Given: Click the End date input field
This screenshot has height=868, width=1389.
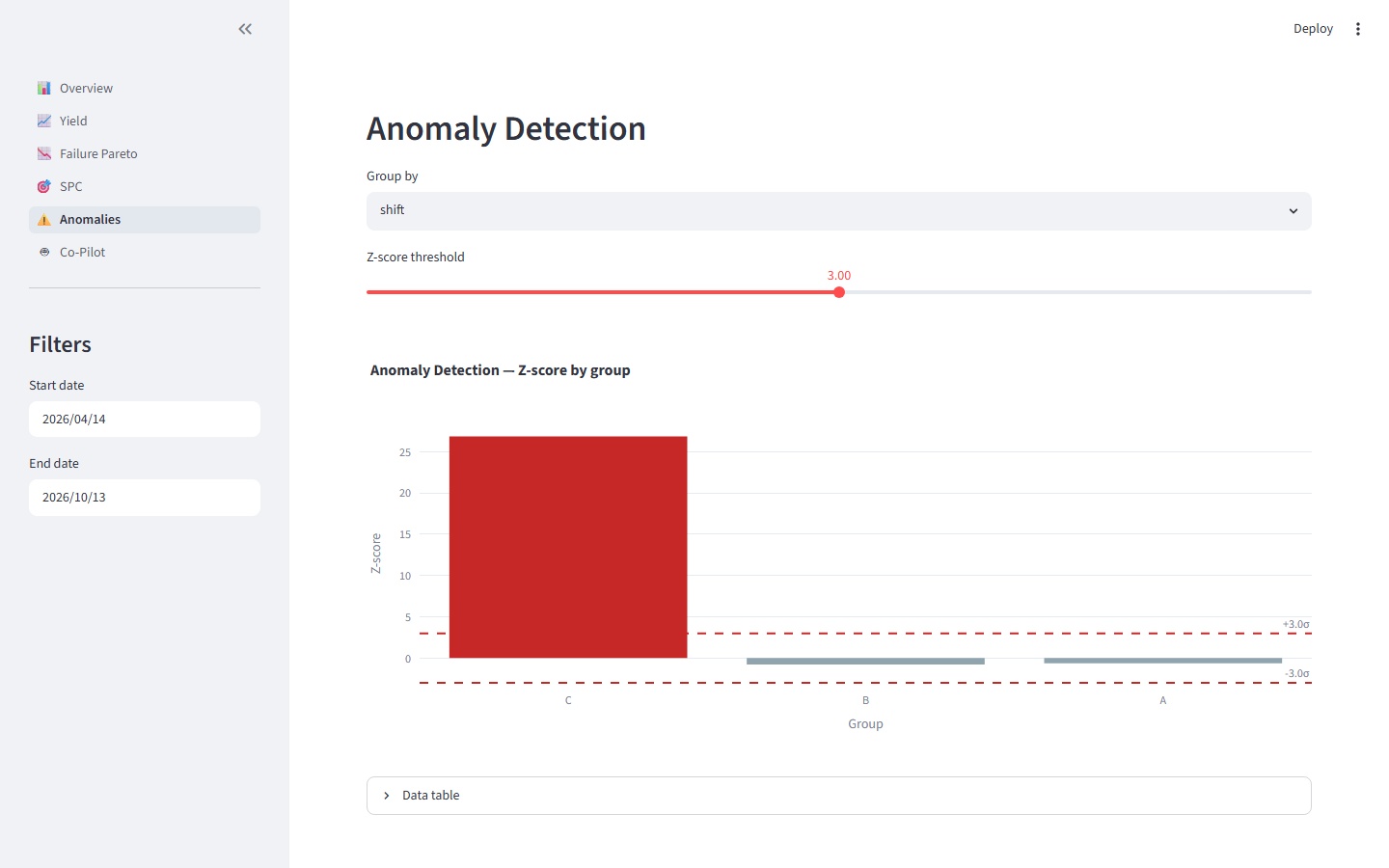Looking at the screenshot, I should 145,498.
